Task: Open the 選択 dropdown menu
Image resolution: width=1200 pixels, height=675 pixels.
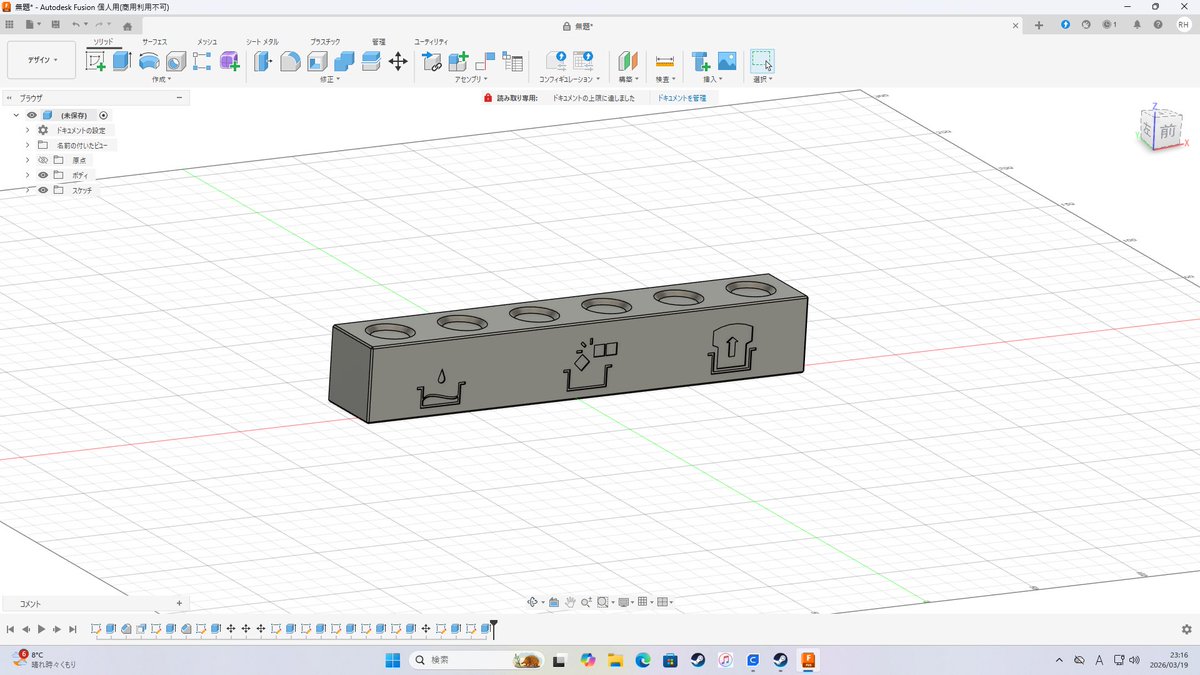Action: 762,79
